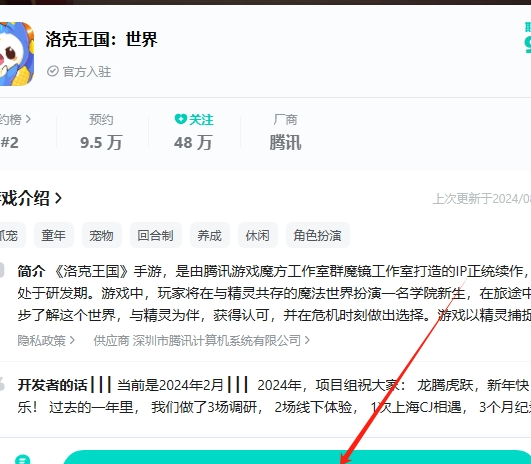This screenshot has width=531, height=464.
Task: Click the 预约 9.5 万 stat
Action: pyautogui.click(x=101, y=132)
